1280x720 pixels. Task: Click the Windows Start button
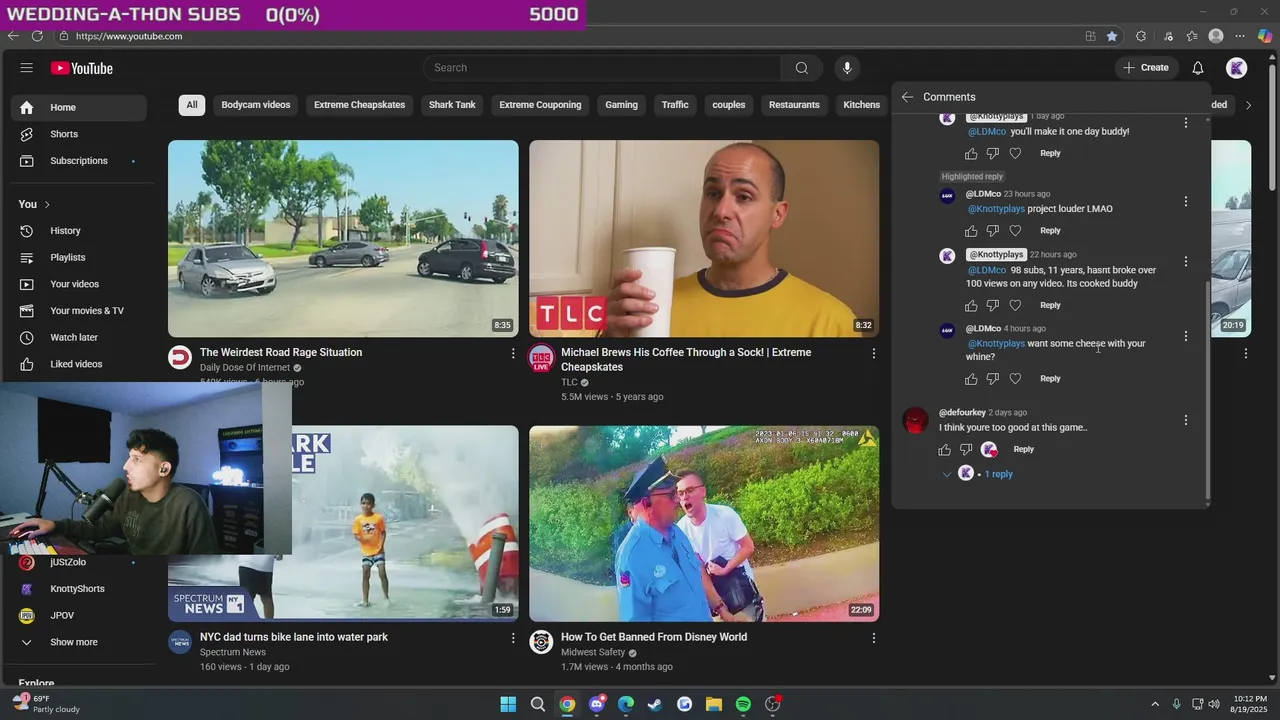pyautogui.click(x=508, y=704)
